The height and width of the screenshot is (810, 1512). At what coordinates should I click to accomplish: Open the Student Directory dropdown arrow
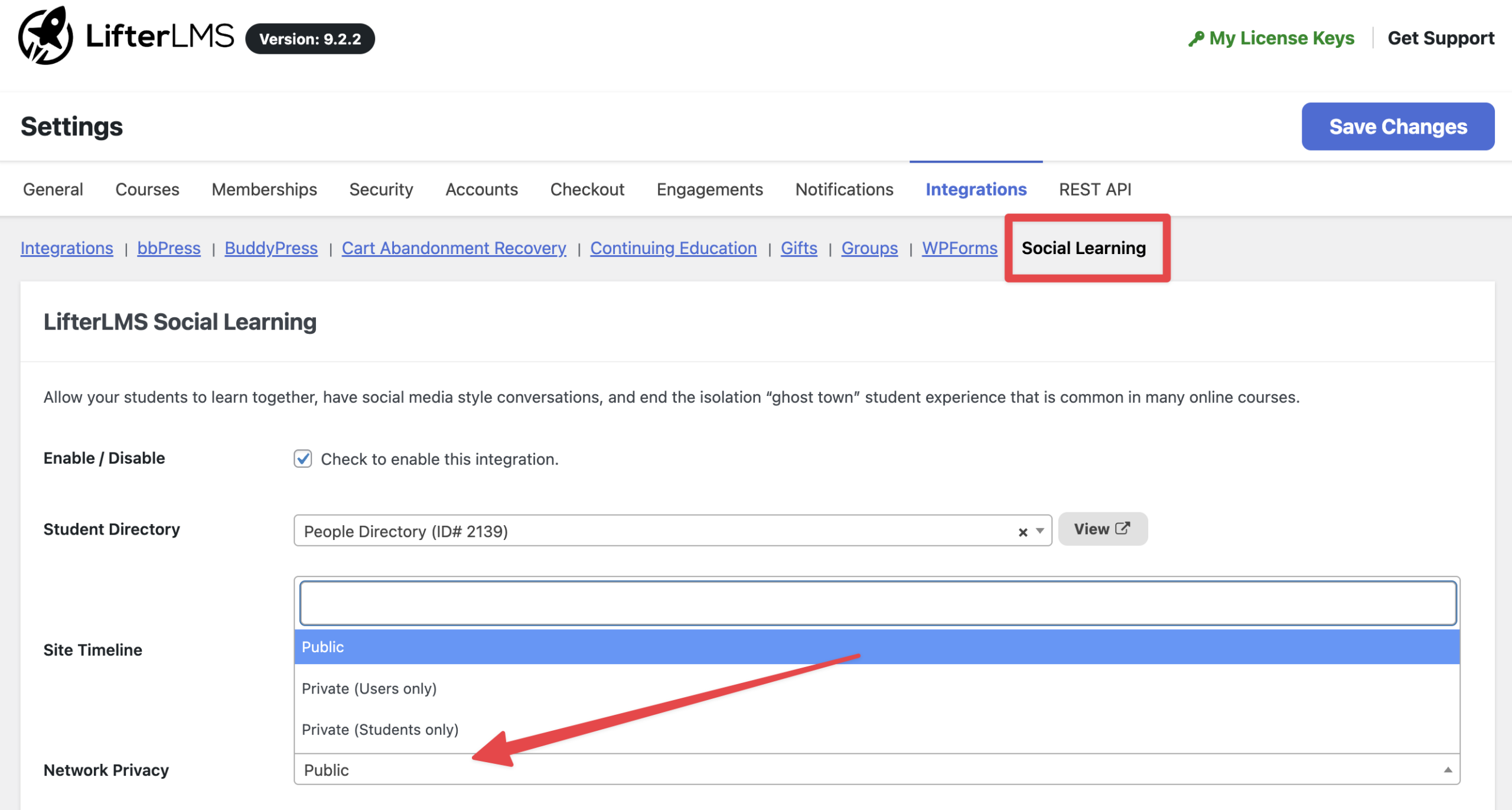[1040, 531]
